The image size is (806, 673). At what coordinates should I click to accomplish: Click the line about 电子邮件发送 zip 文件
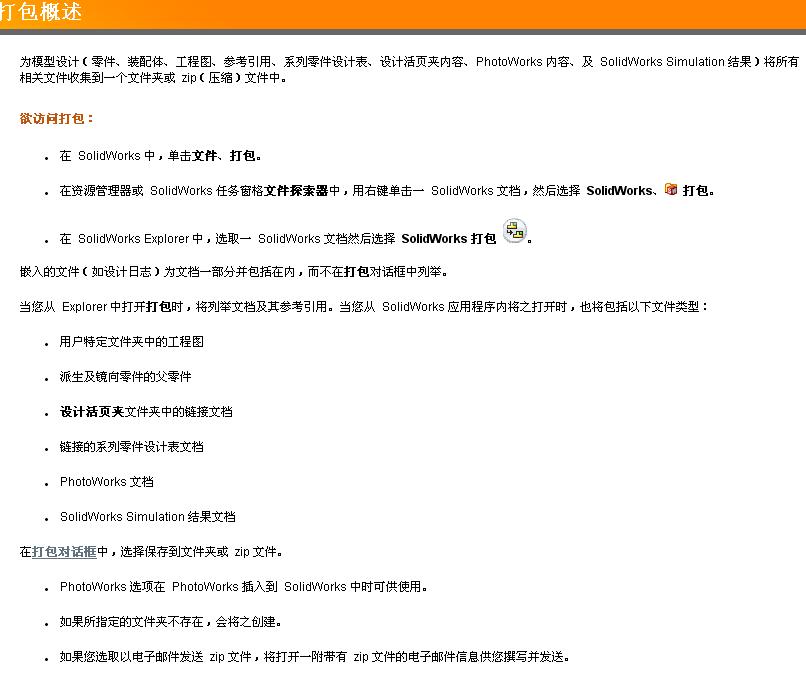pyautogui.click(x=315, y=657)
